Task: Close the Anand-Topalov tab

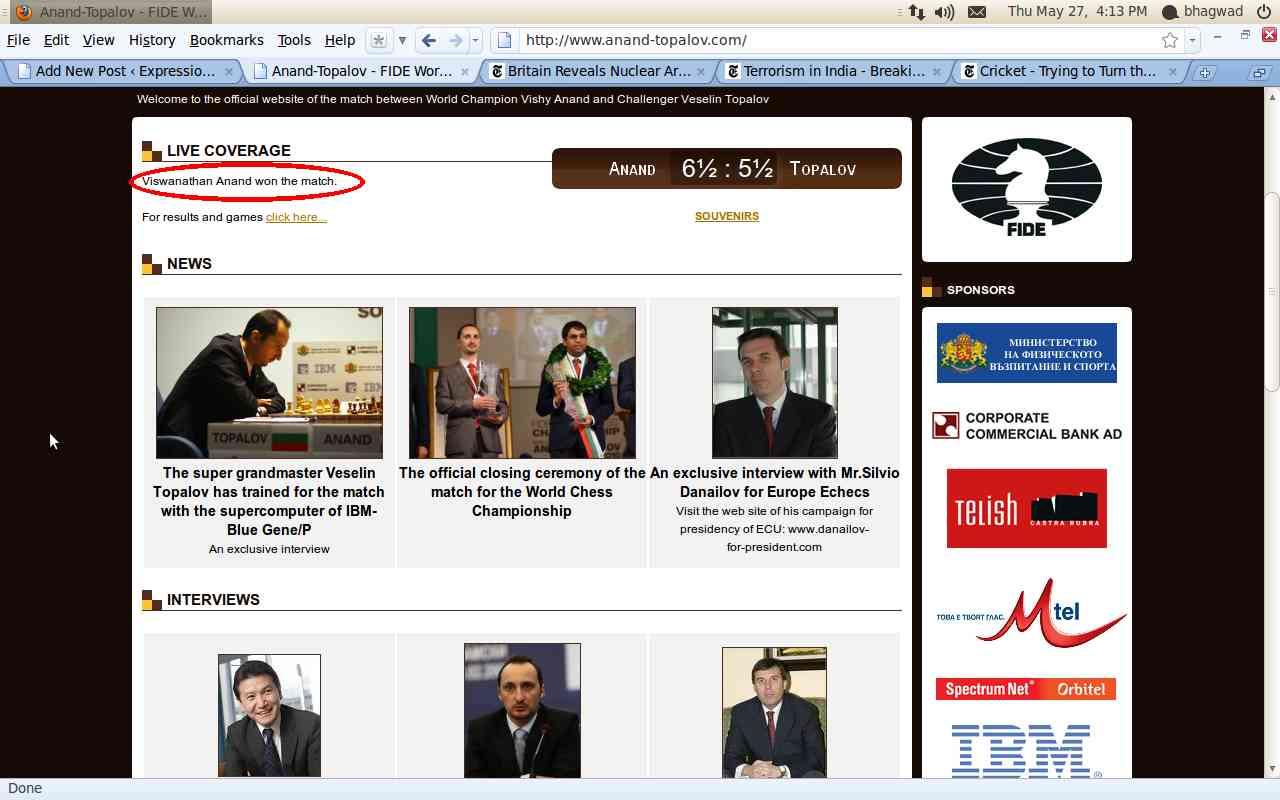Action: [x=465, y=71]
